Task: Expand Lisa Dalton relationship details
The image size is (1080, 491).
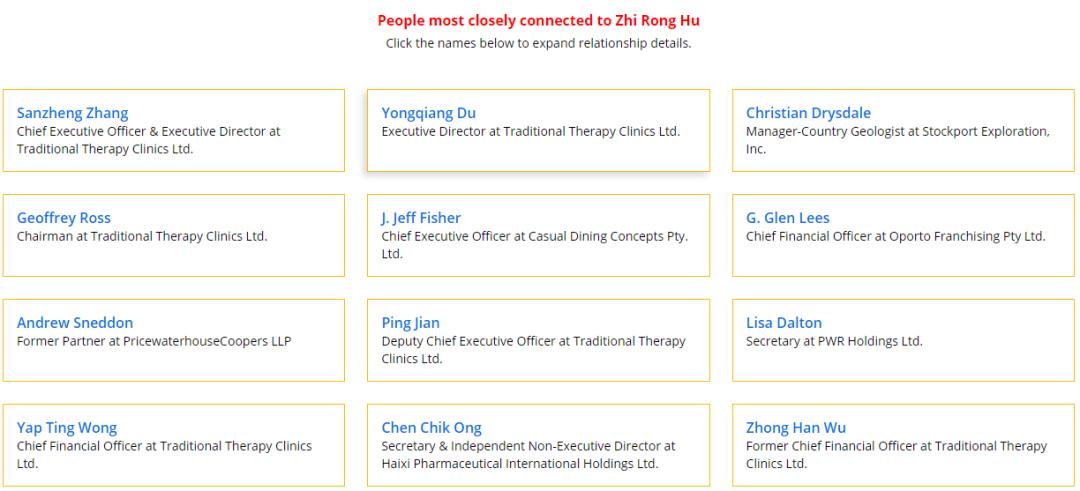Action: coord(784,323)
